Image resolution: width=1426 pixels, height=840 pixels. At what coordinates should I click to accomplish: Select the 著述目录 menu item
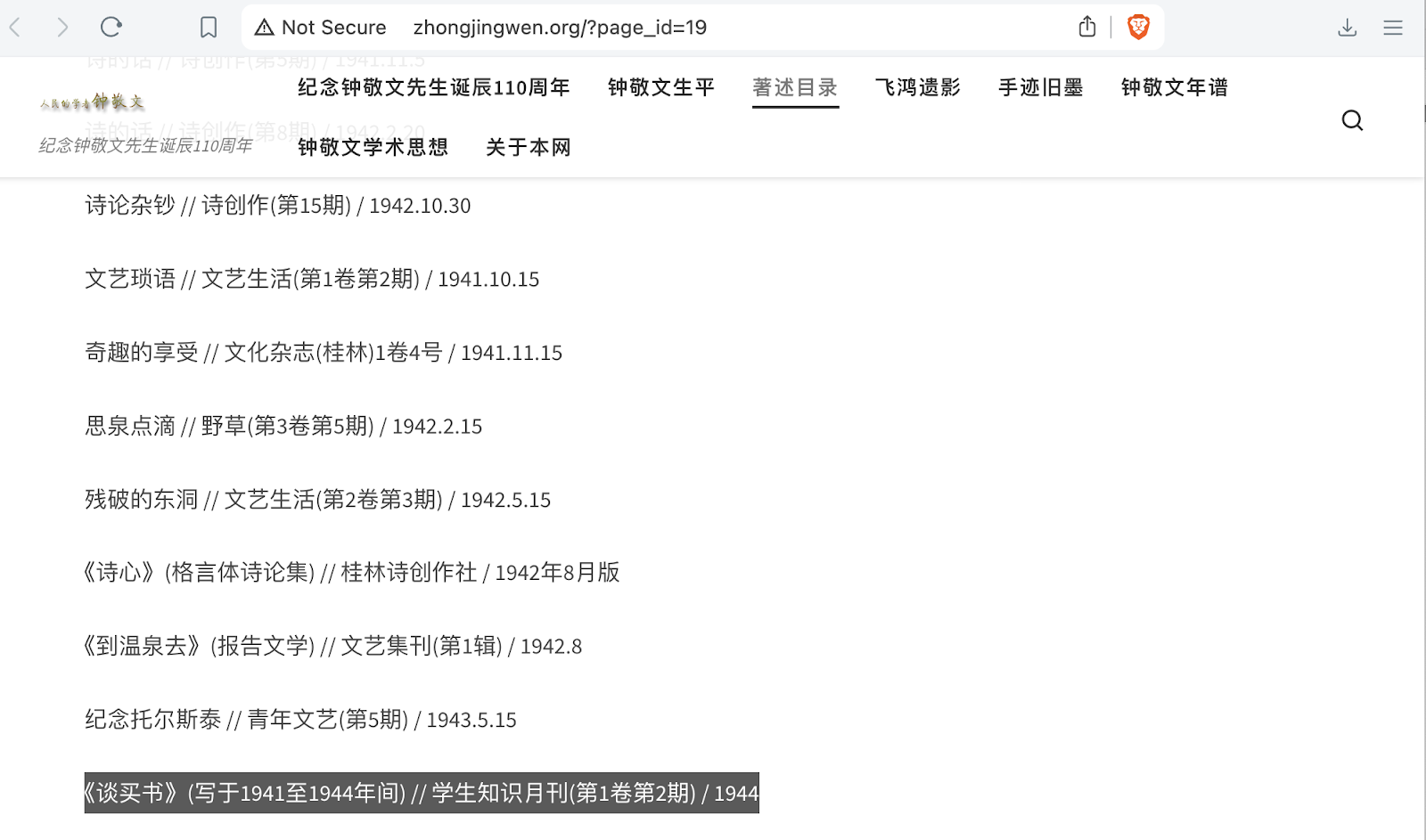point(795,87)
